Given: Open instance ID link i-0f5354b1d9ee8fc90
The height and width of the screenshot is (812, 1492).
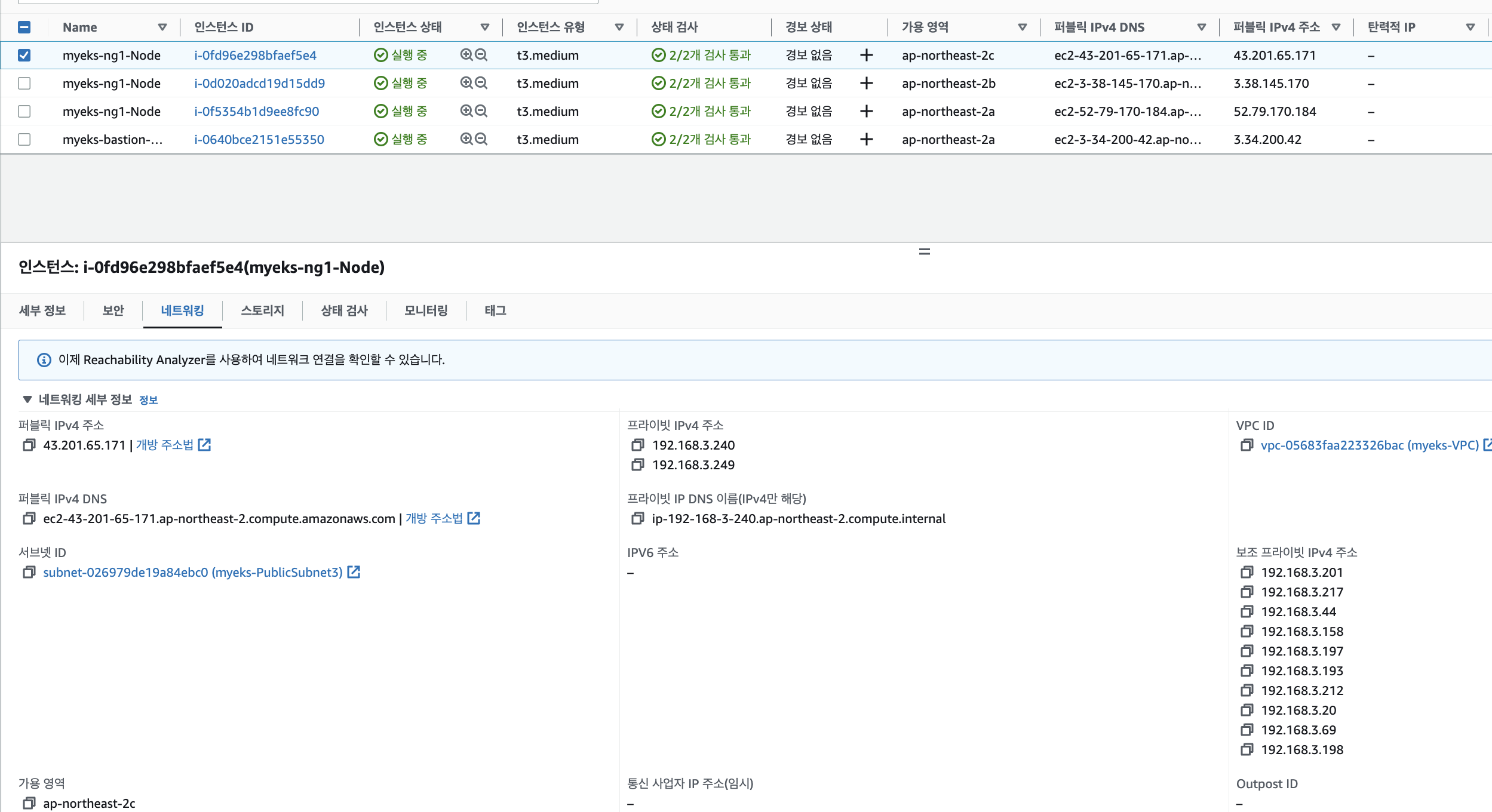Looking at the screenshot, I should (256, 111).
